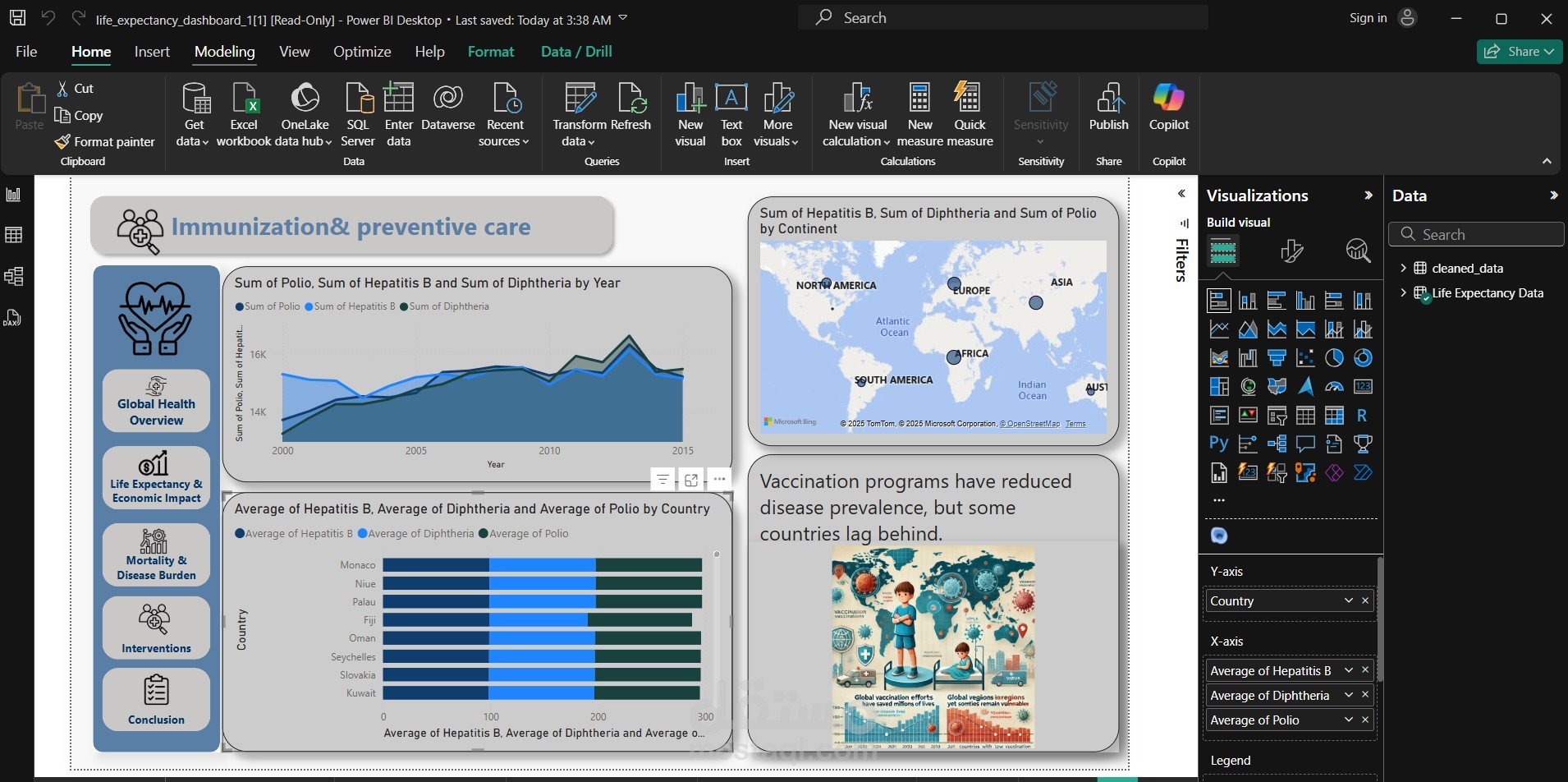Select the Funnel visual type
Image resolution: width=1568 pixels, height=782 pixels.
pos(1277,358)
